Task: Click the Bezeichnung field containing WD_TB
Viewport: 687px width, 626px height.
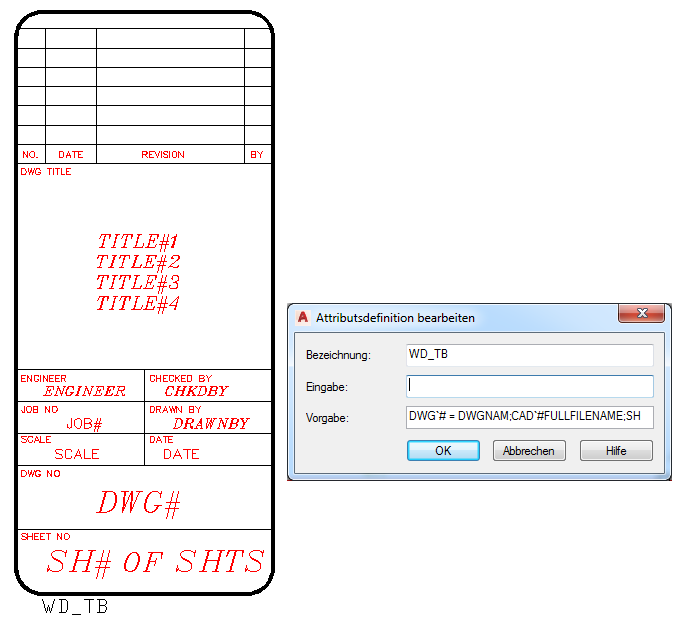Action: 529,354
